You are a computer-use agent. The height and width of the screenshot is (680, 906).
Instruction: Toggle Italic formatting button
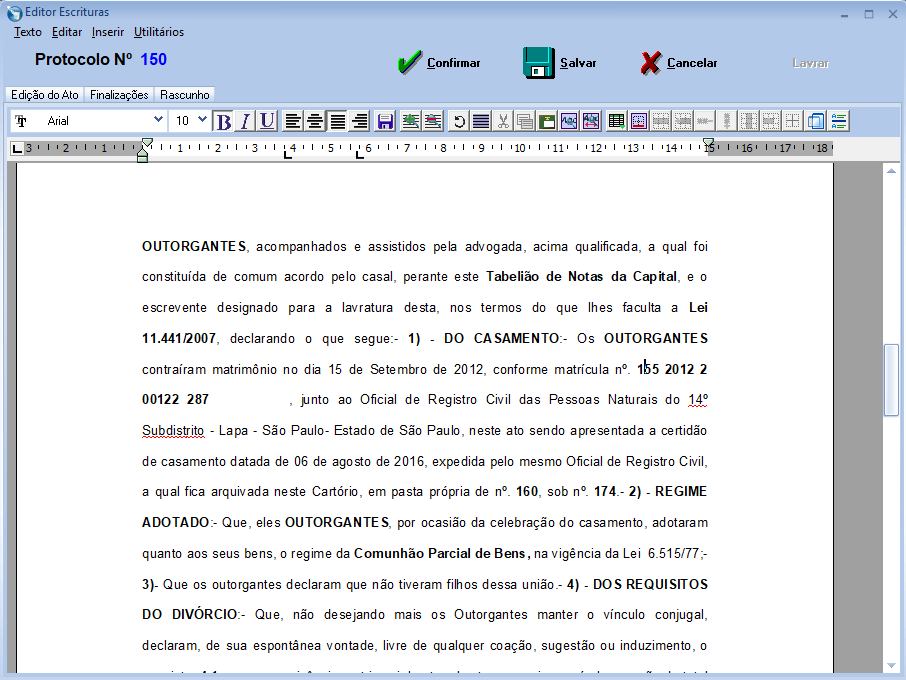click(245, 121)
